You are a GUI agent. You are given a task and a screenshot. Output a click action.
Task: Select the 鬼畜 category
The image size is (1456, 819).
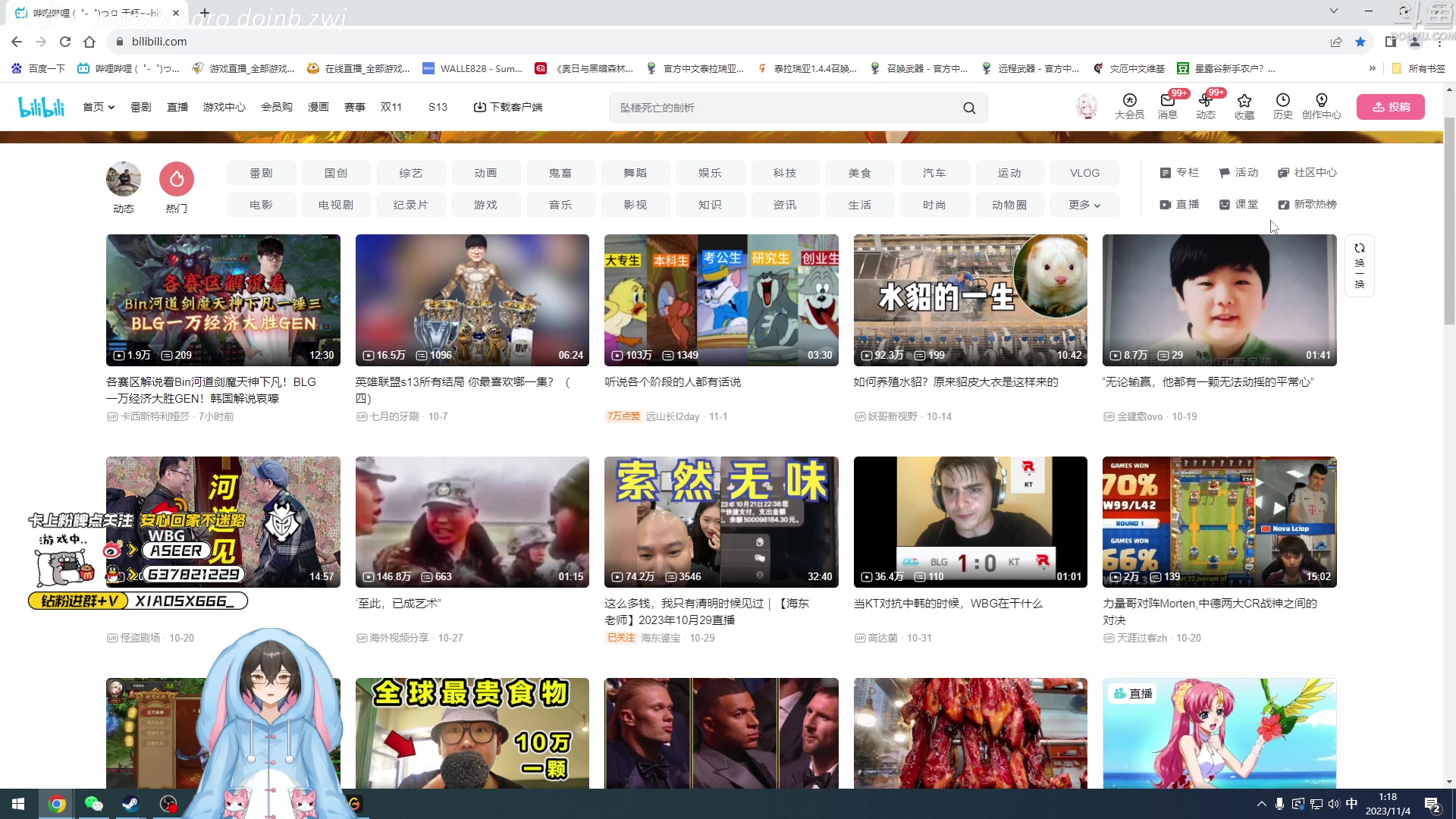[560, 173]
